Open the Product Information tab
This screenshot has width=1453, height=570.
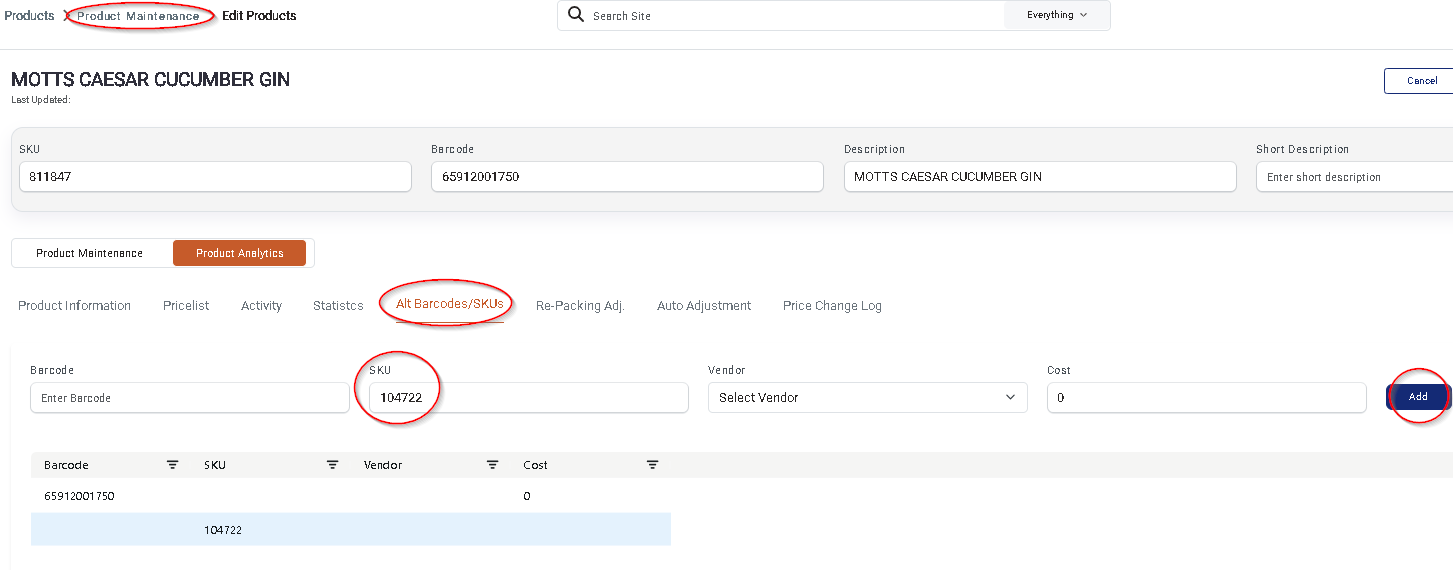[75, 306]
